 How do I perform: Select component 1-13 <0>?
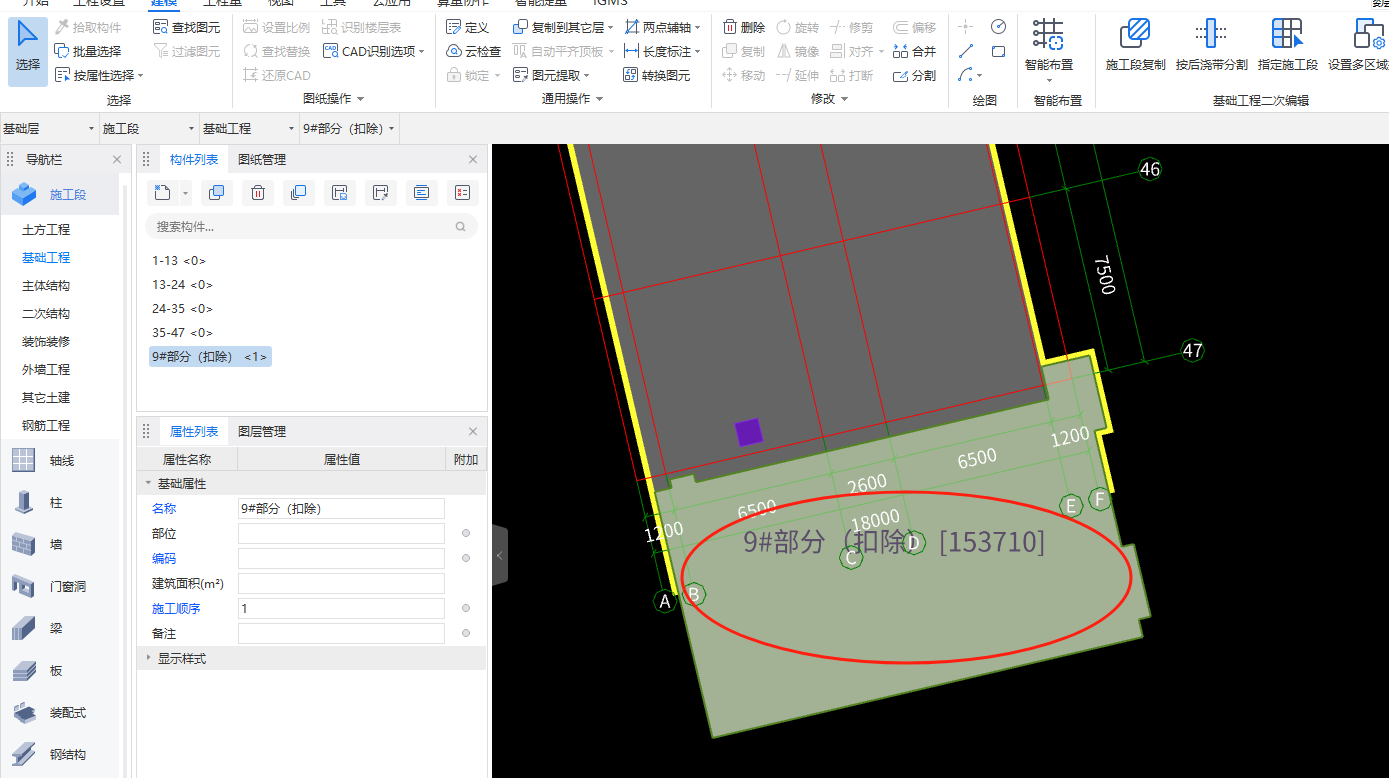[x=179, y=261]
